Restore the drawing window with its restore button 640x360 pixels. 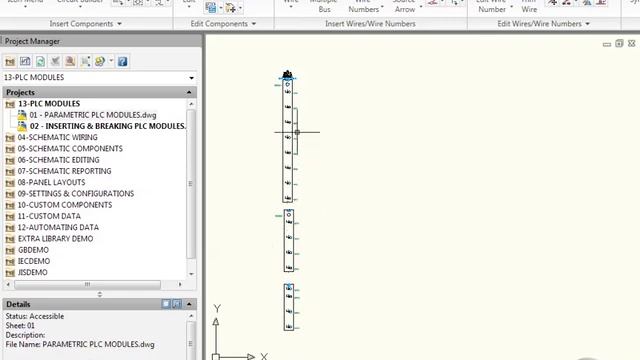[619, 43]
